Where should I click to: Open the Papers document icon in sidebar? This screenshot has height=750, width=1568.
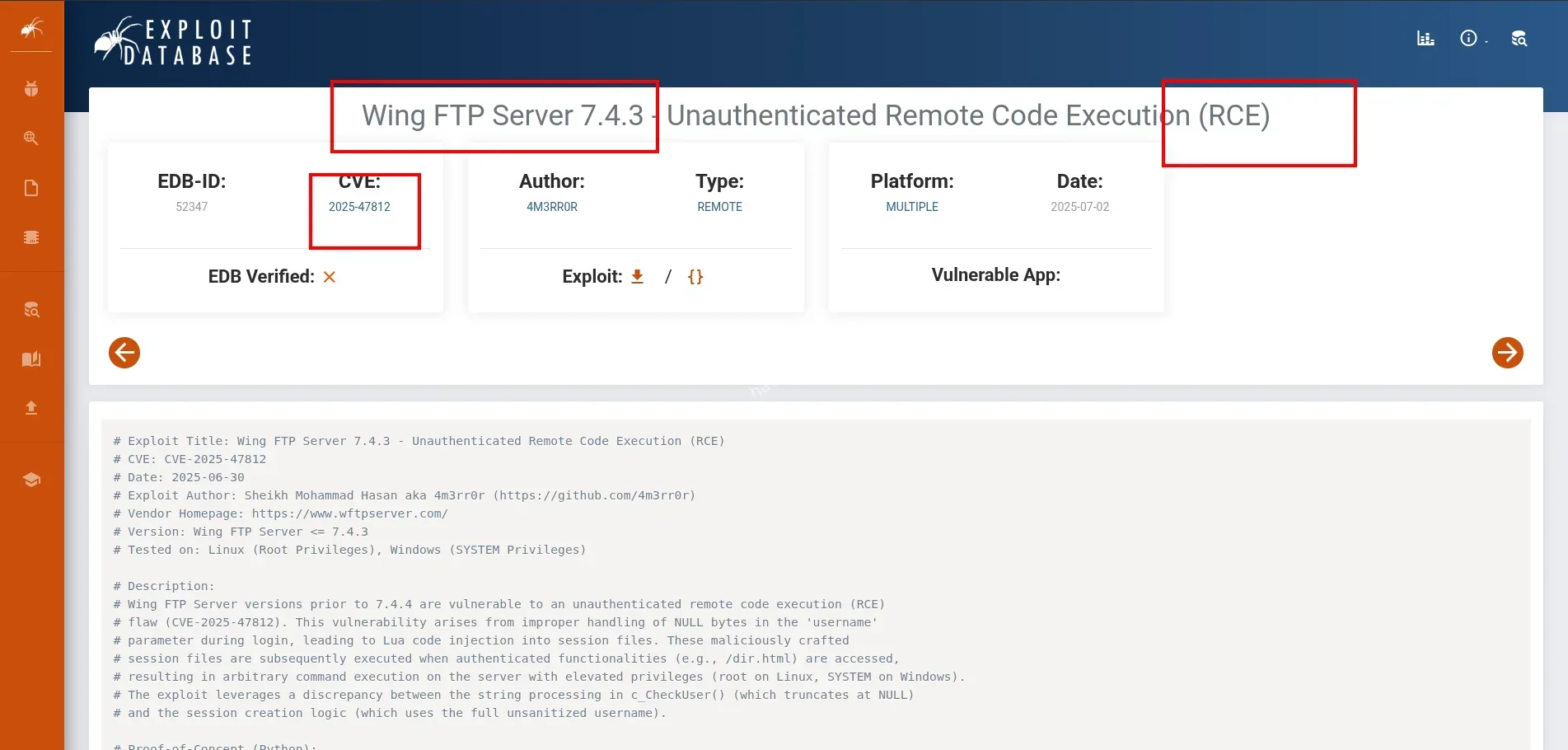click(x=31, y=188)
